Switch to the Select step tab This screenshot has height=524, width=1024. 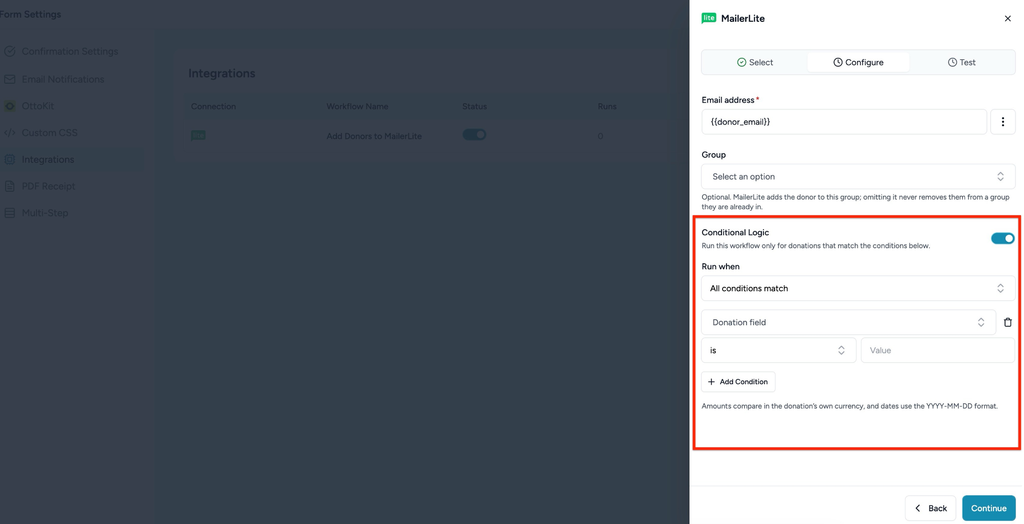coord(755,62)
